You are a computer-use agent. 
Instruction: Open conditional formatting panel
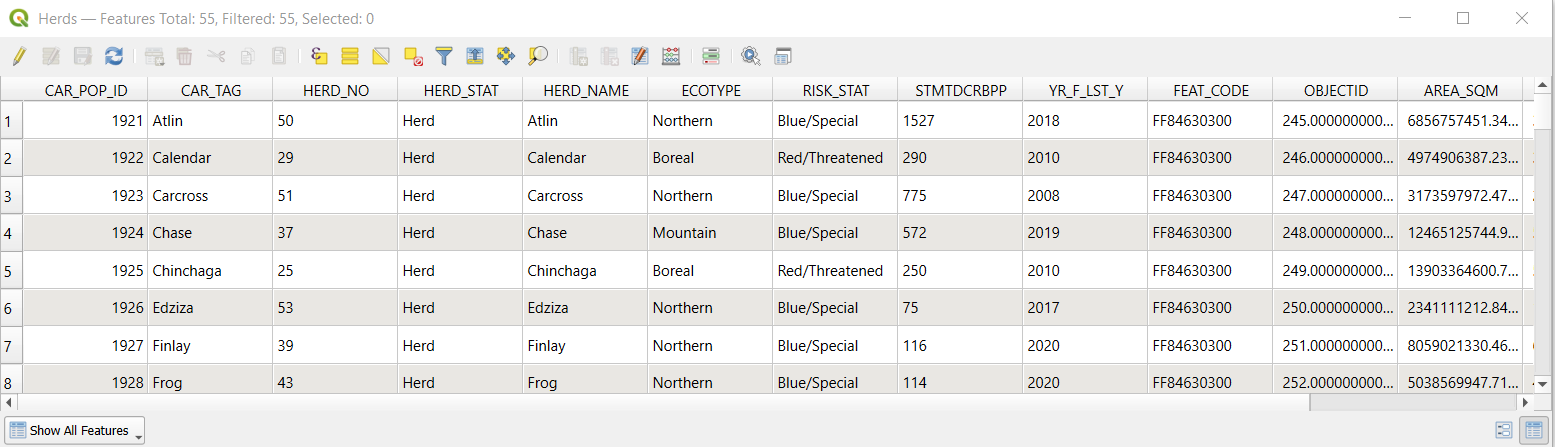672,56
